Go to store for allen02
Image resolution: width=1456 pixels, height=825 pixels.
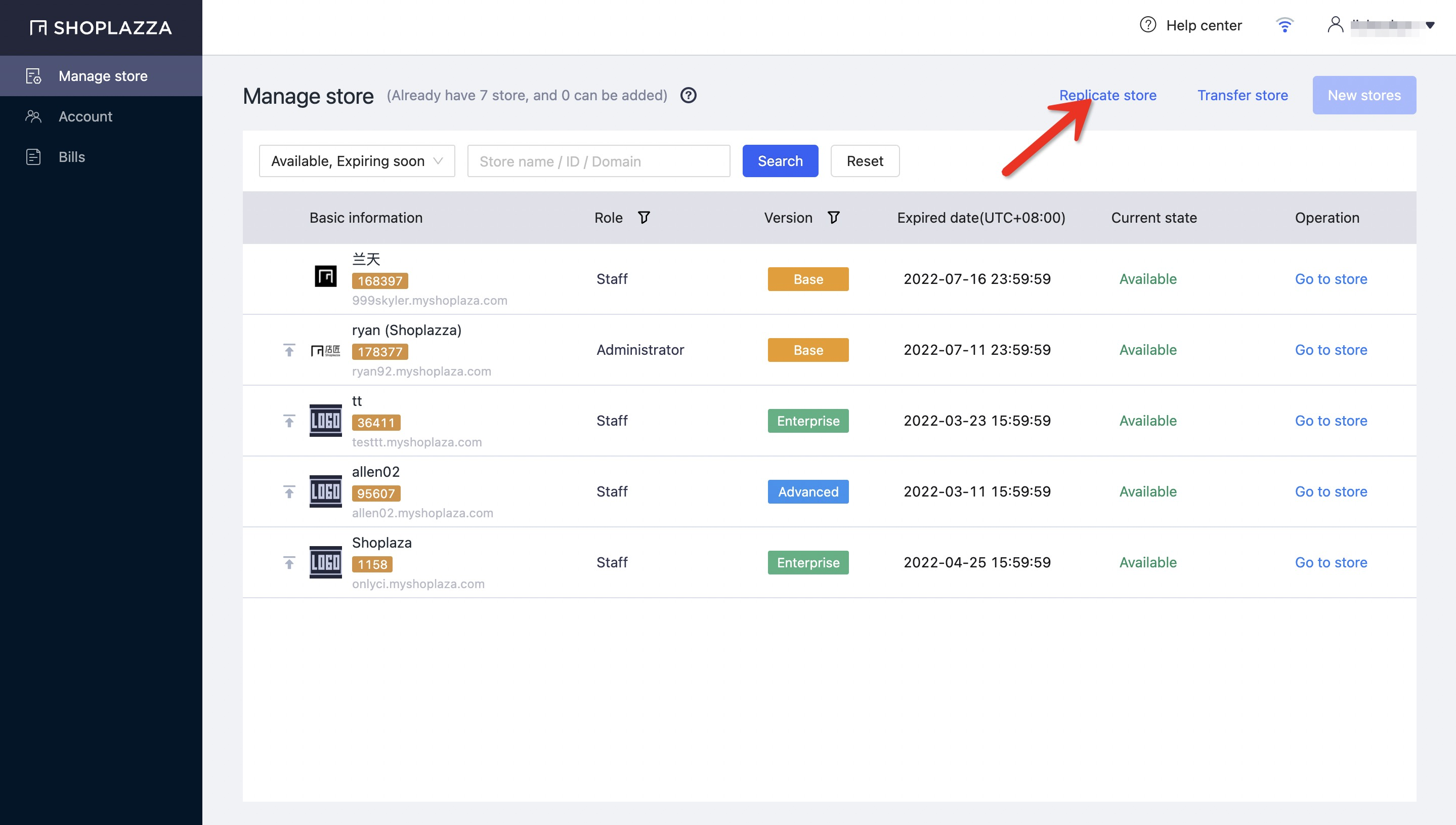tap(1331, 492)
